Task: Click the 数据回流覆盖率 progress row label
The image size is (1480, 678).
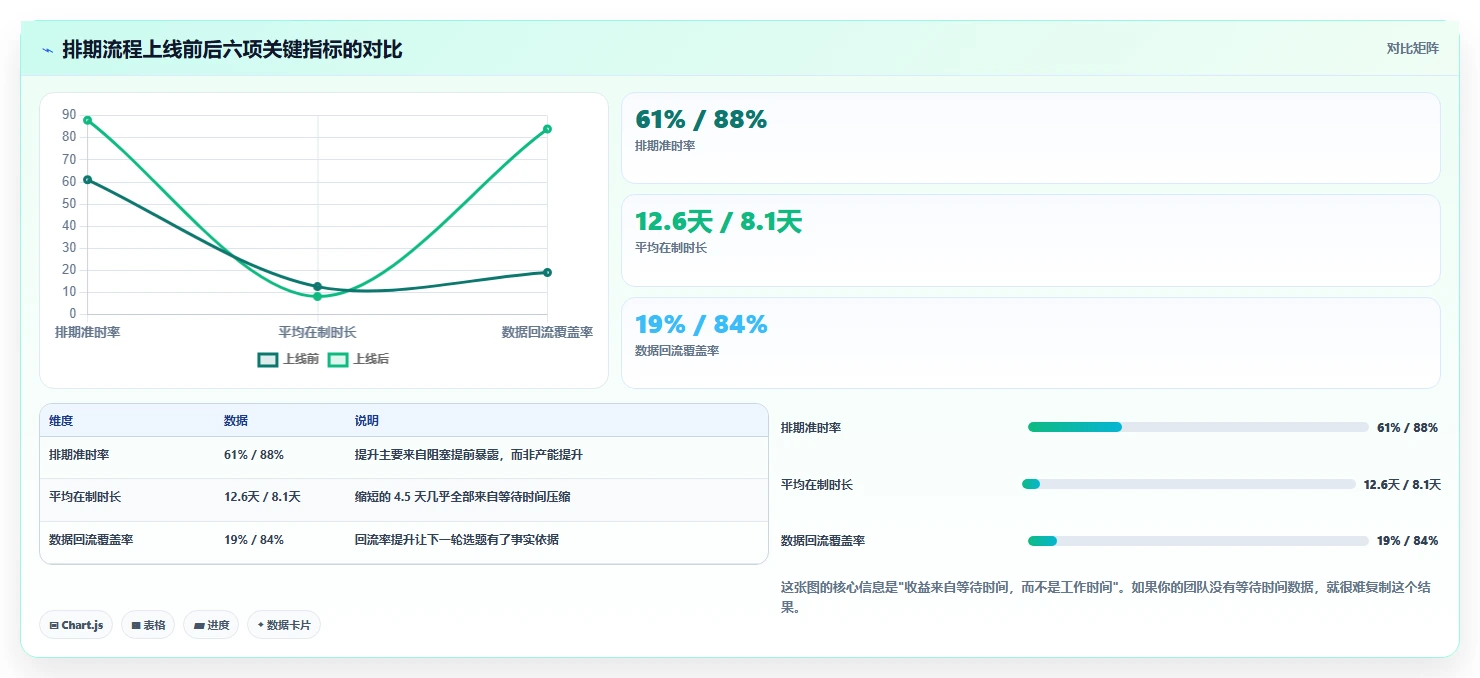Action: click(x=823, y=541)
